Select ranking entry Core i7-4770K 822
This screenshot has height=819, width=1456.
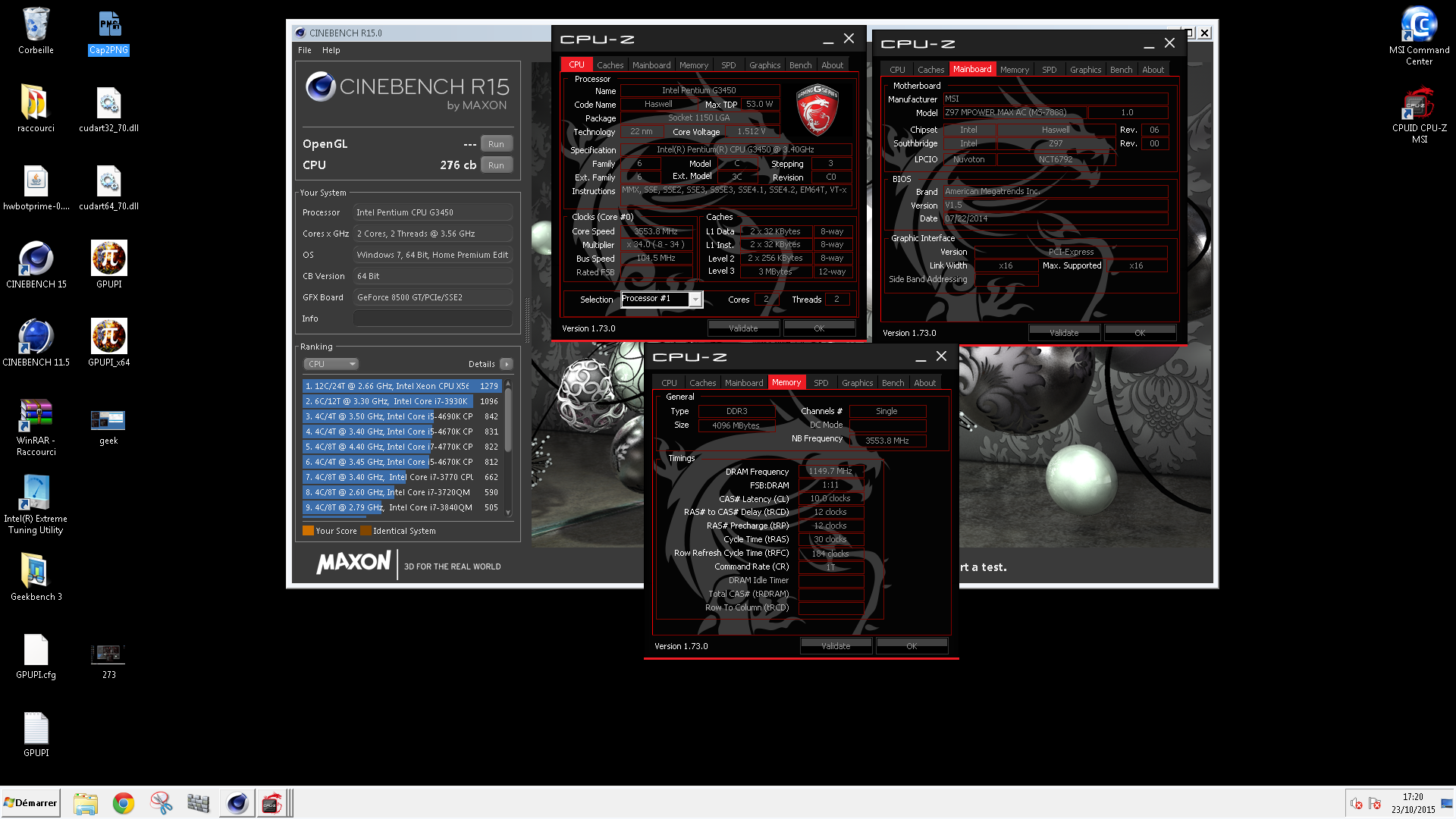(x=402, y=447)
